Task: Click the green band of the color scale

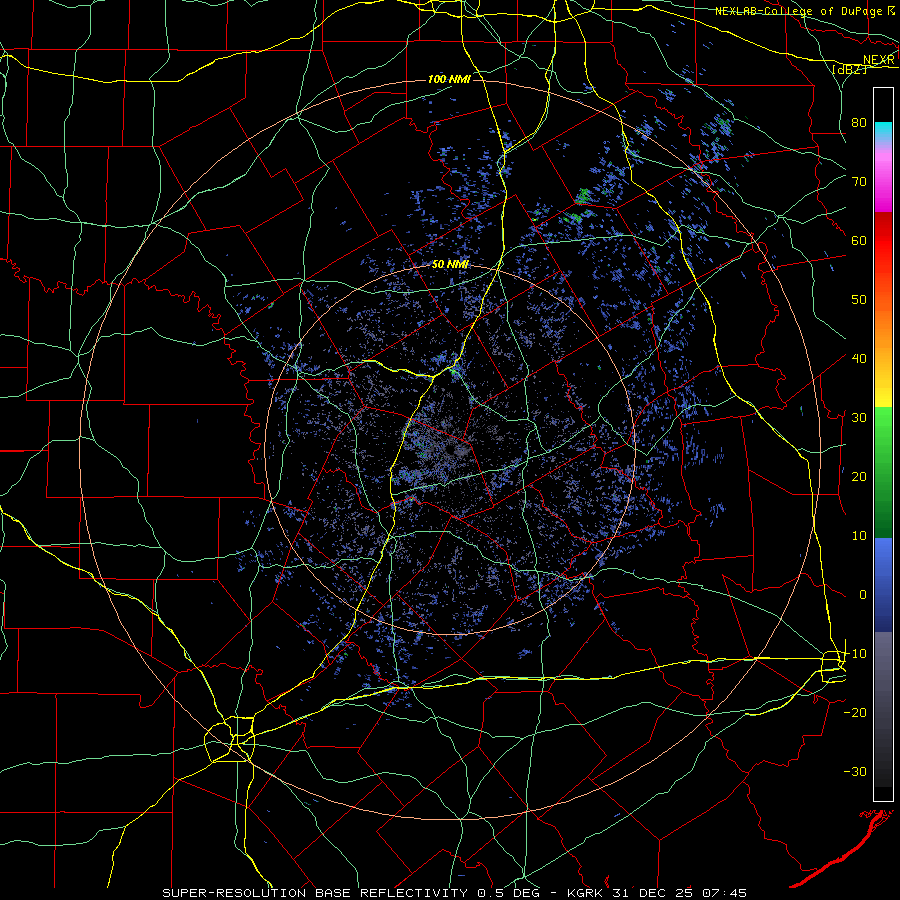Action: click(x=883, y=472)
